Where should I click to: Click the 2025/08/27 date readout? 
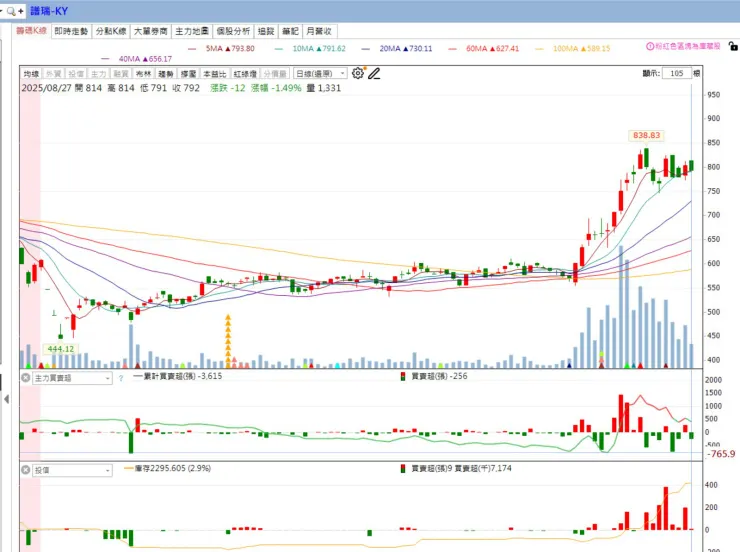(x=46, y=88)
